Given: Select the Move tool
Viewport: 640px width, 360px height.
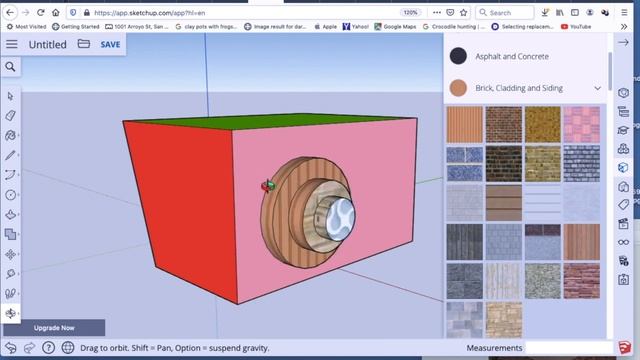Looking at the screenshot, I should tap(11, 254).
